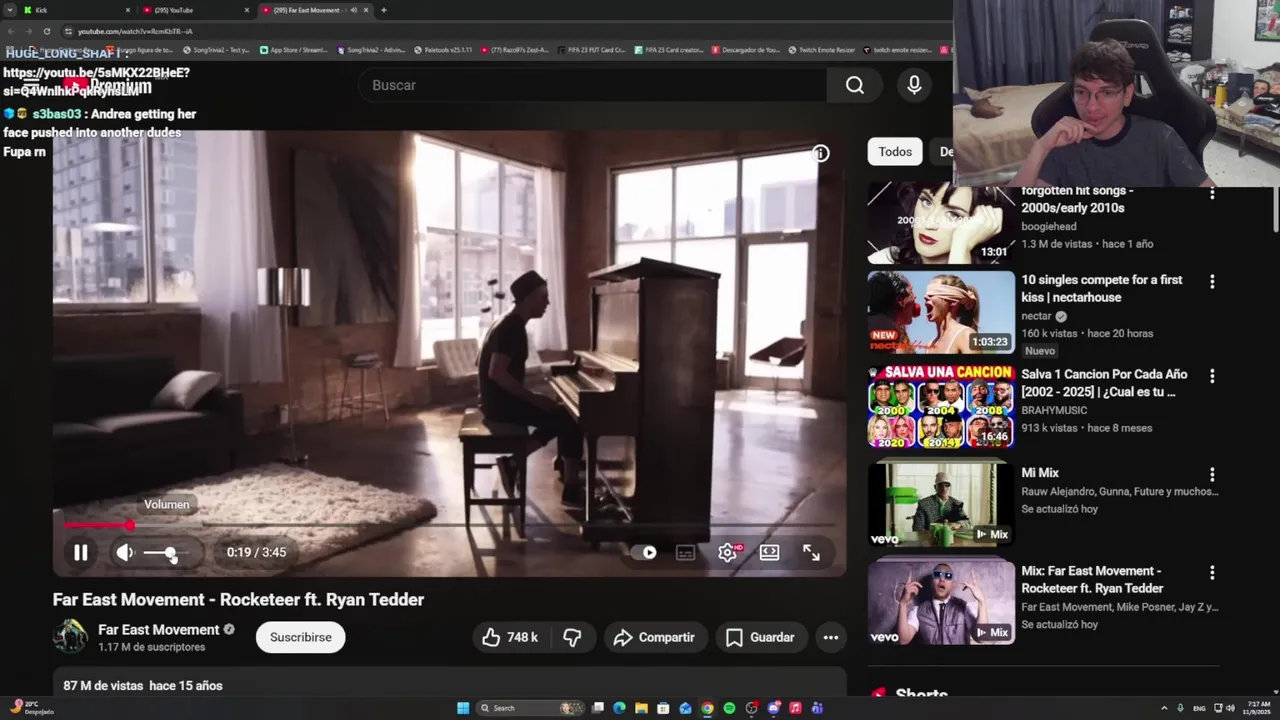Open the Far East Movement channel avatar

pos(70,636)
